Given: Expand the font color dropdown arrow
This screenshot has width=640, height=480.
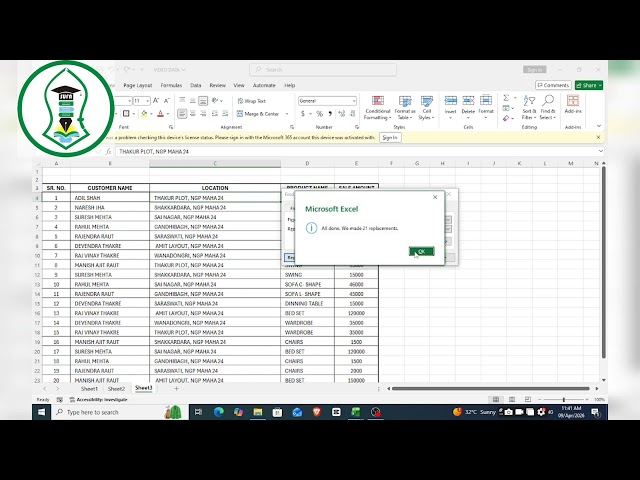Looking at the screenshot, I should 168,114.
